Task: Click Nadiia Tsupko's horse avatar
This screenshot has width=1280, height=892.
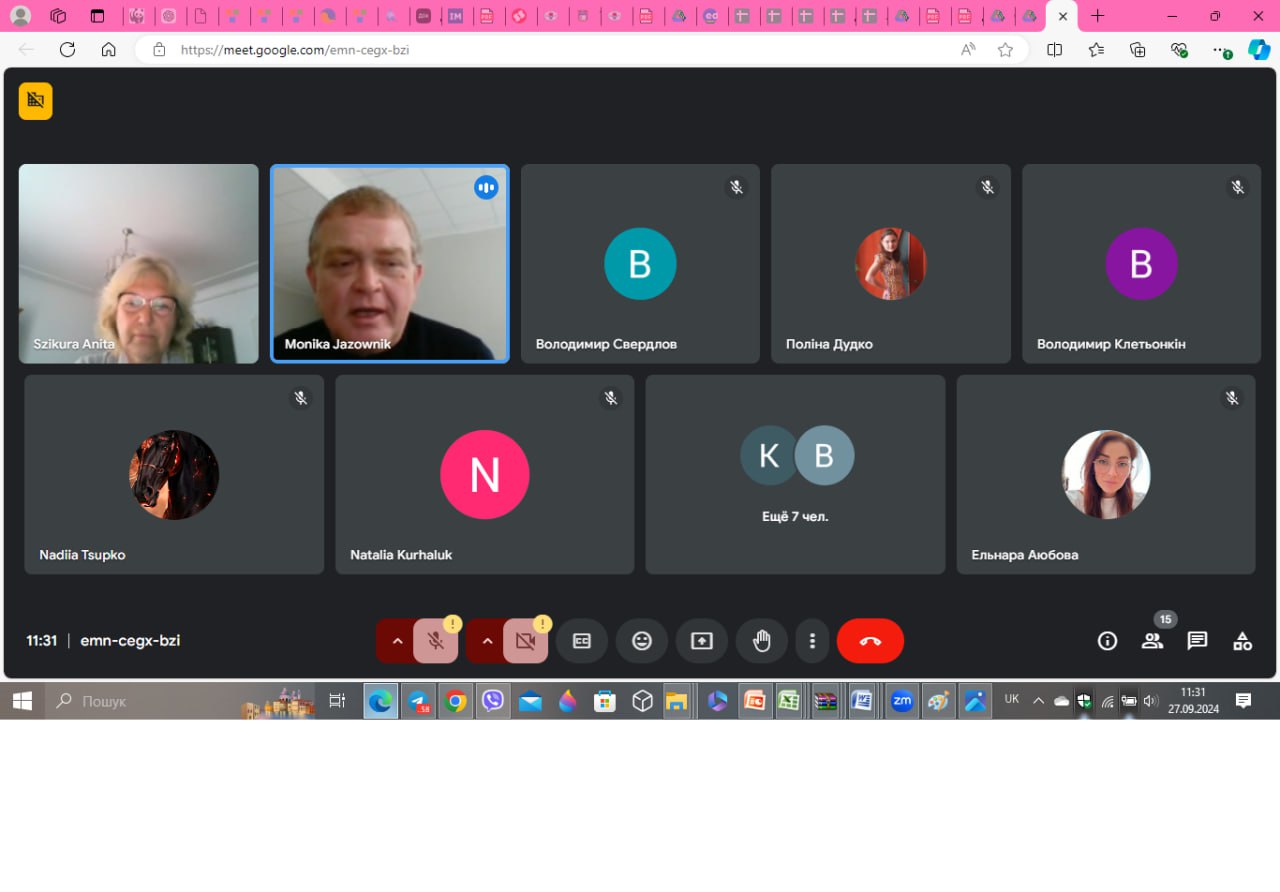Action: coord(174,475)
